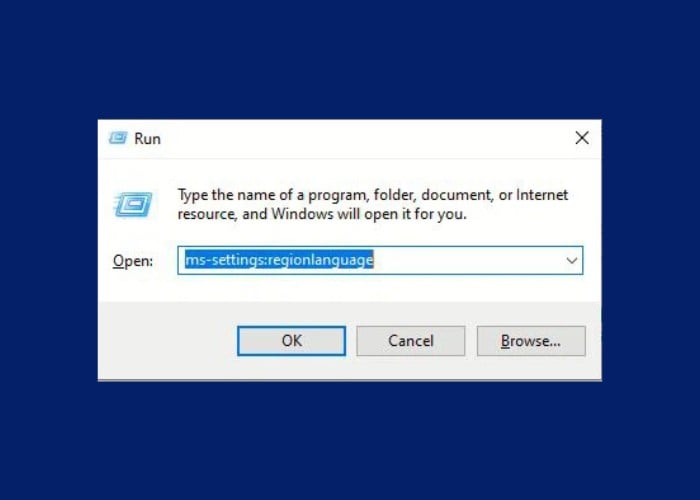Click the large Run program icon
This screenshot has width=700, height=500.
point(133,204)
